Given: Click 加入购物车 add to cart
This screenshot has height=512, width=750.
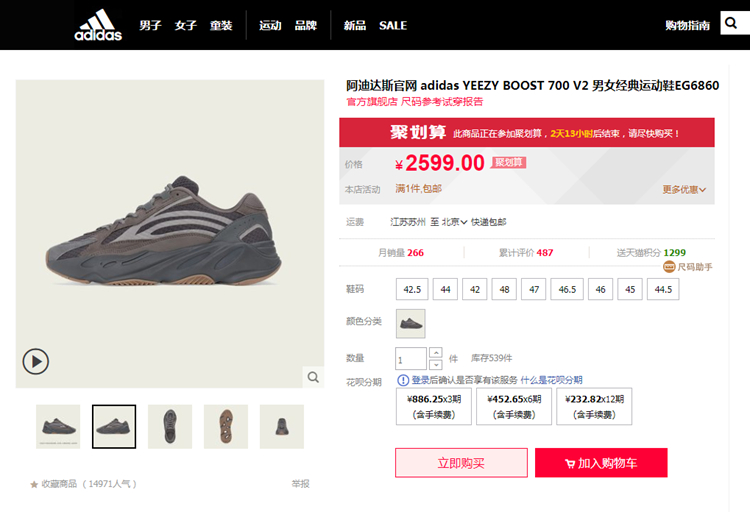Looking at the screenshot, I should coord(601,463).
